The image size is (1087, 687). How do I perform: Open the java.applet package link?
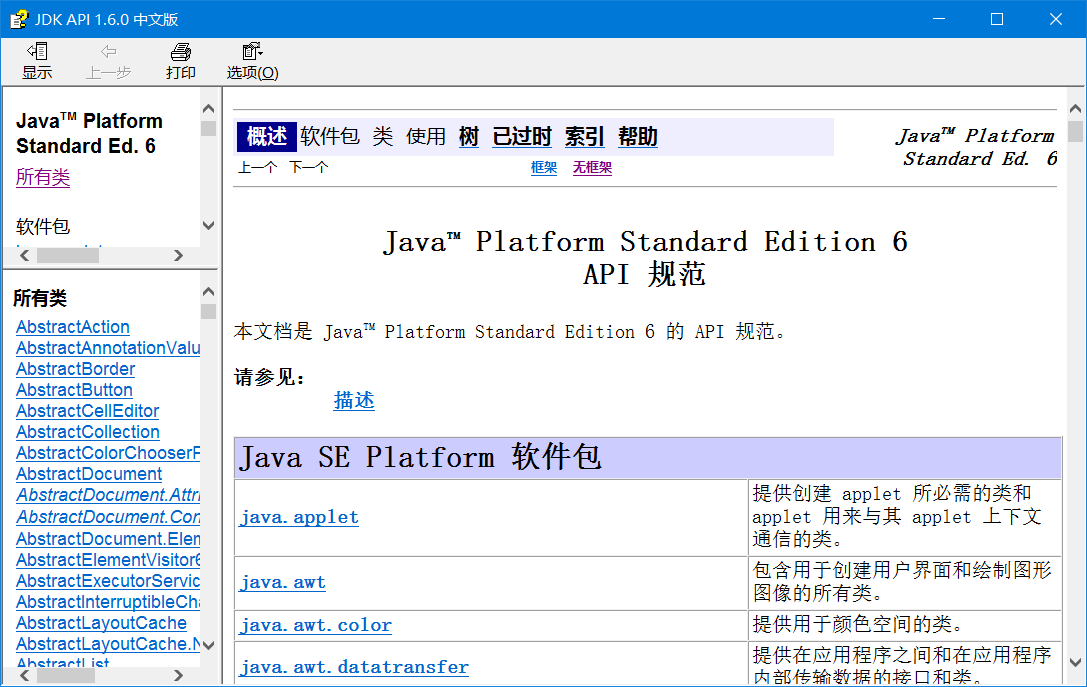(x=299, y=518)
